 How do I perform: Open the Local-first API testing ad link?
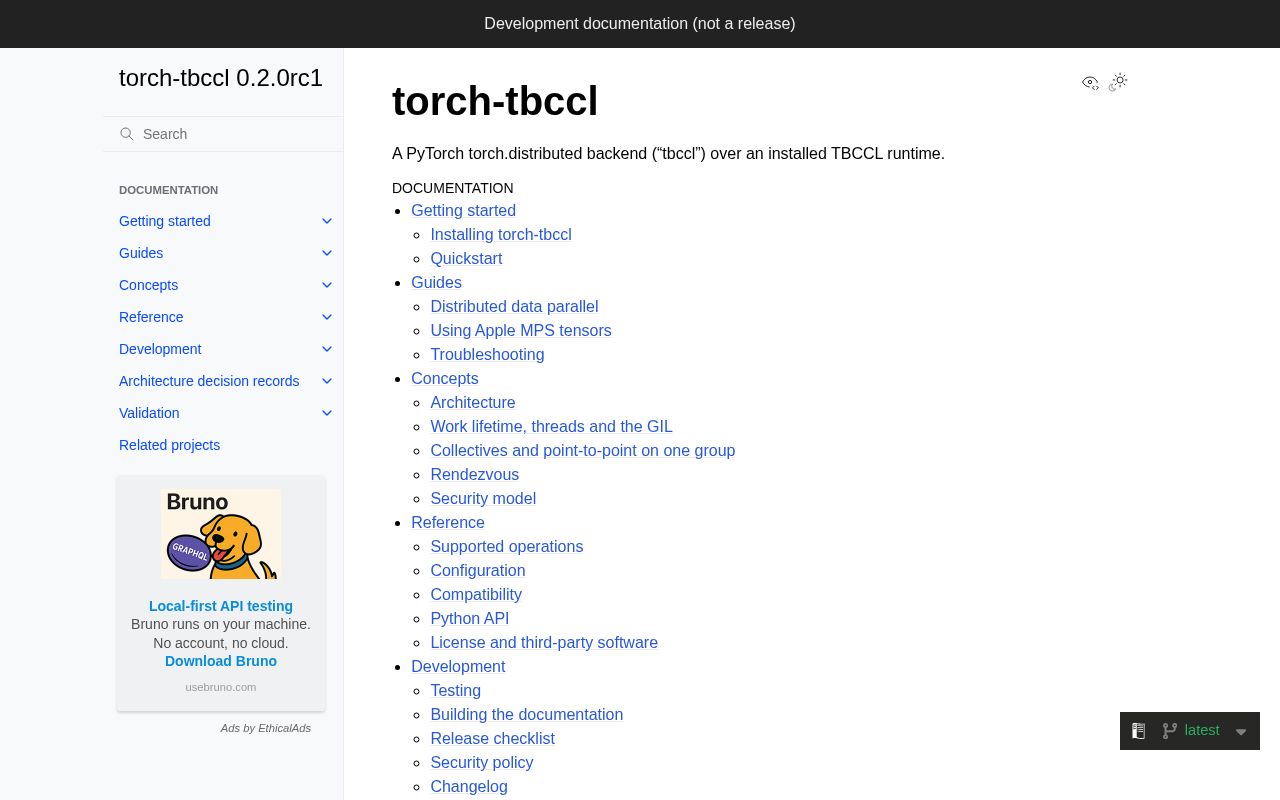(x=221, y=606)
